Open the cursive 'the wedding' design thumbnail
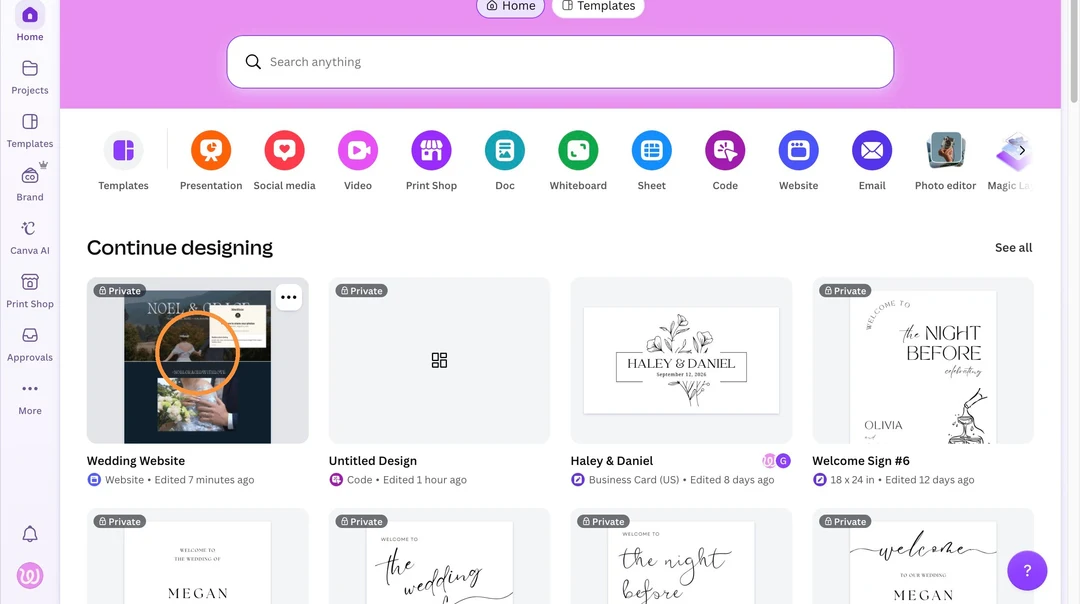The image size is (1080, 604). (439, 556)
